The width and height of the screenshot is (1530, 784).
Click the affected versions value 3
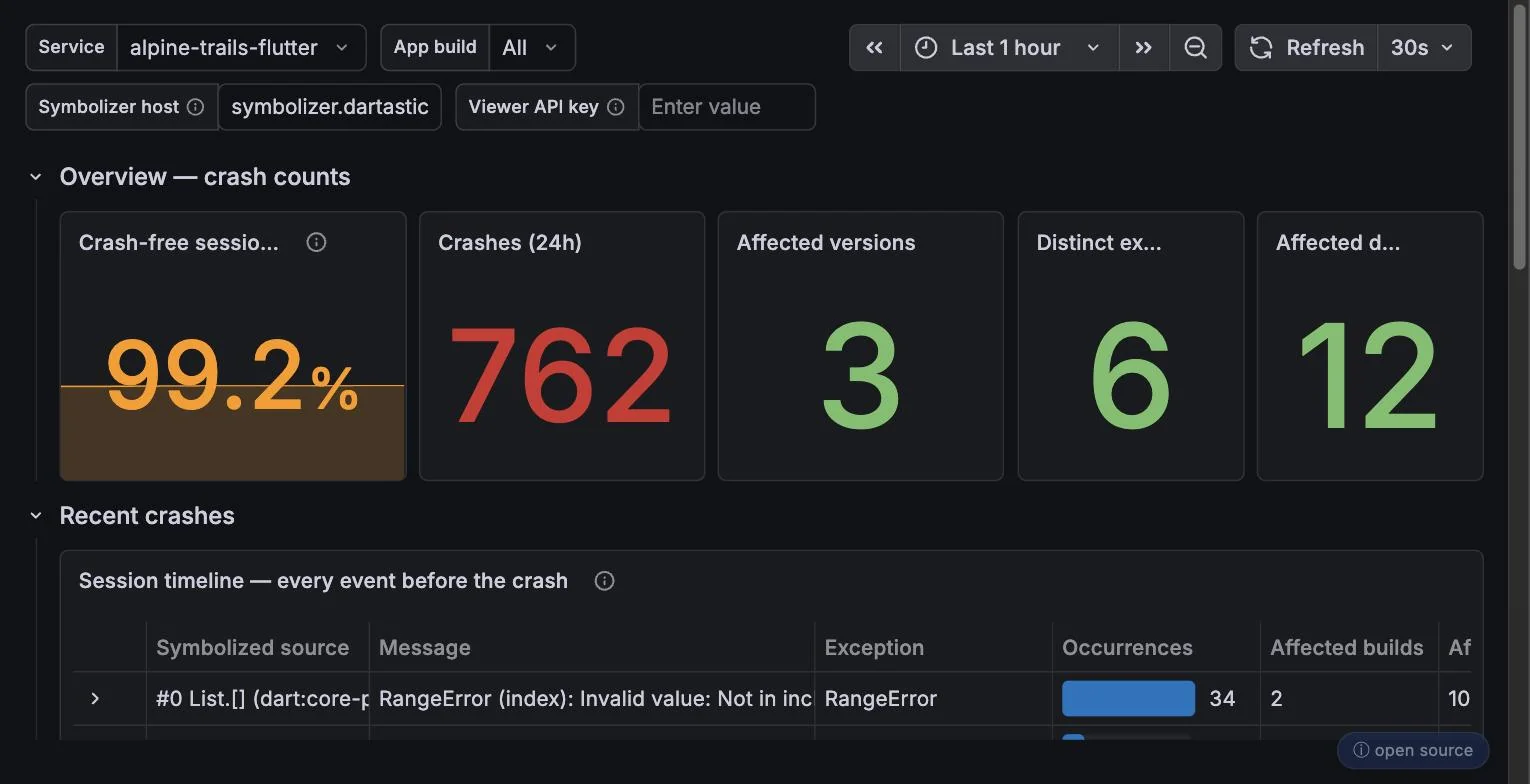(x=860, y=377)
